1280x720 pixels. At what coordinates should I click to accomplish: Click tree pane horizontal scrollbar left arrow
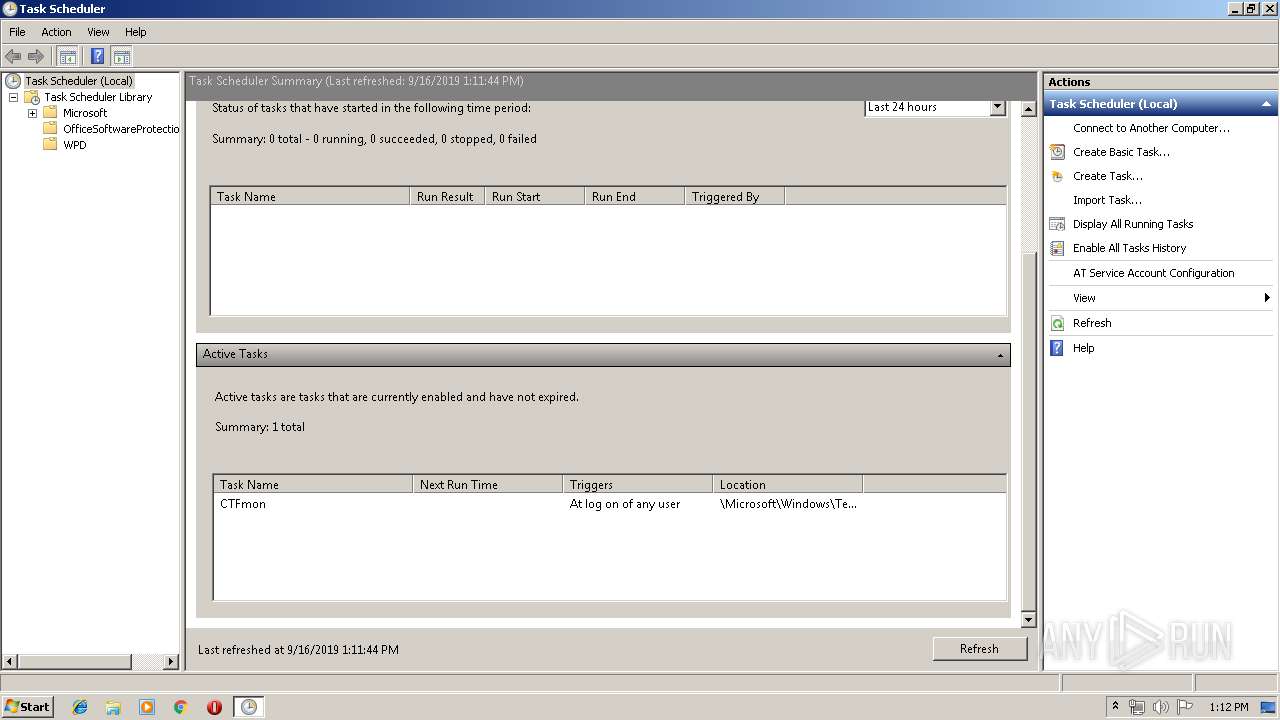click(x=10, y=662)
